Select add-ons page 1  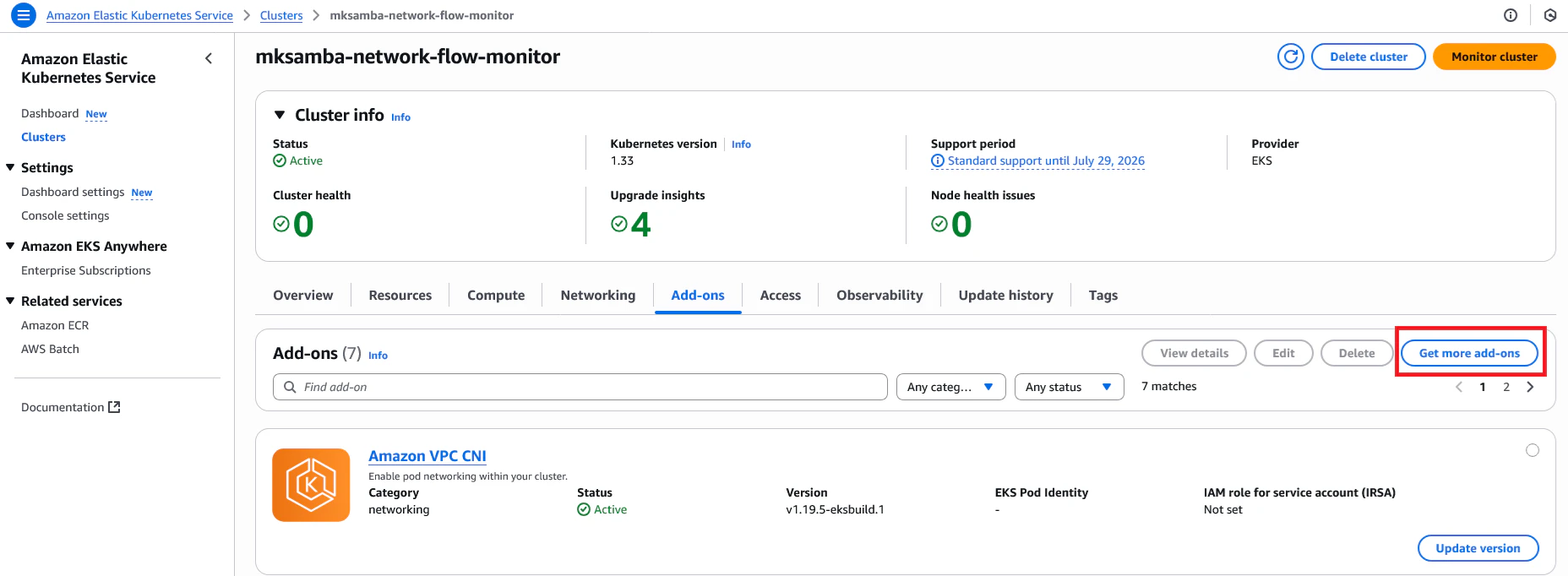click(1483, 387)
